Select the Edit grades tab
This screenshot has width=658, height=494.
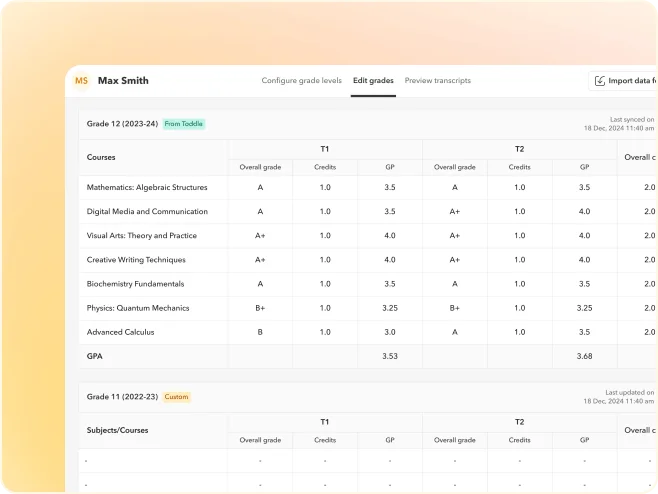(x=373, y=81)
